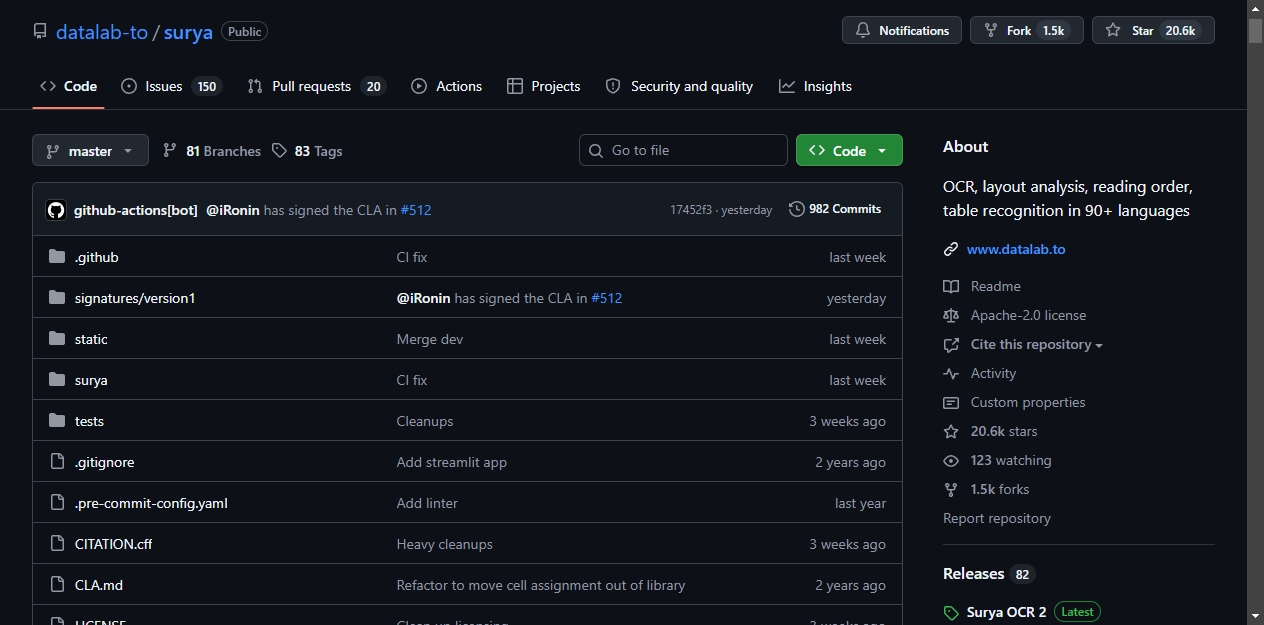The height and width of the screenshot is (625, 1264).
Task: Open the 'Add linter' commit message
Action: [427, 503]
